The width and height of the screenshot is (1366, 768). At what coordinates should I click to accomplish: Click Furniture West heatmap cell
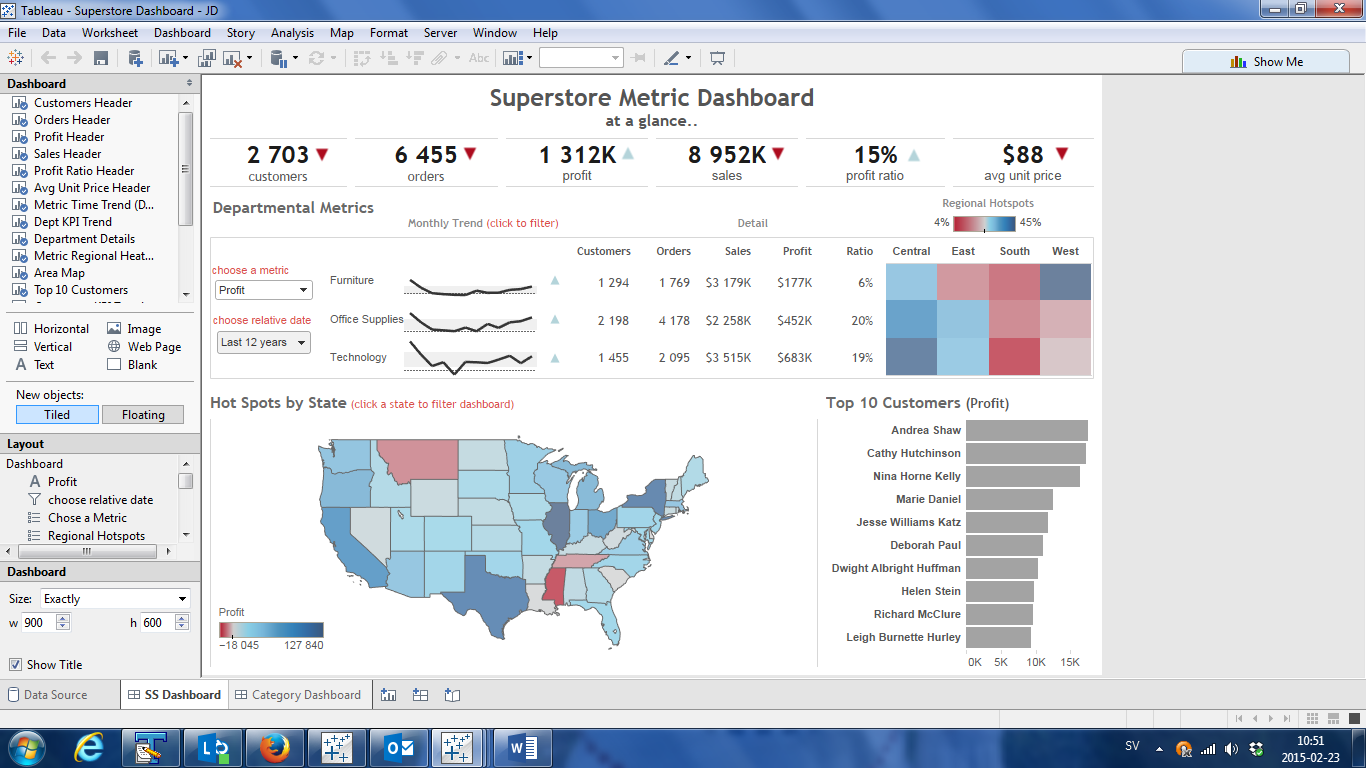[1065, 282]
